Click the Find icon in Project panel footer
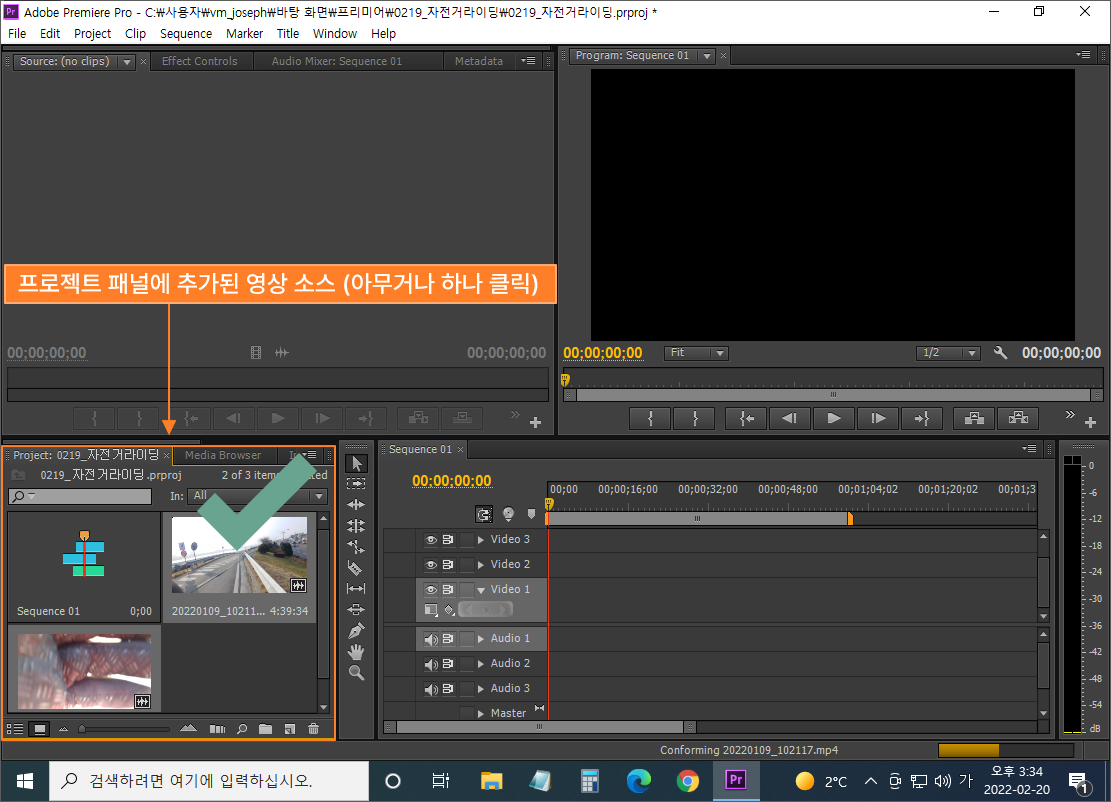The width and height of the screenshot is (1111, 802). click(x=242, y=729)
